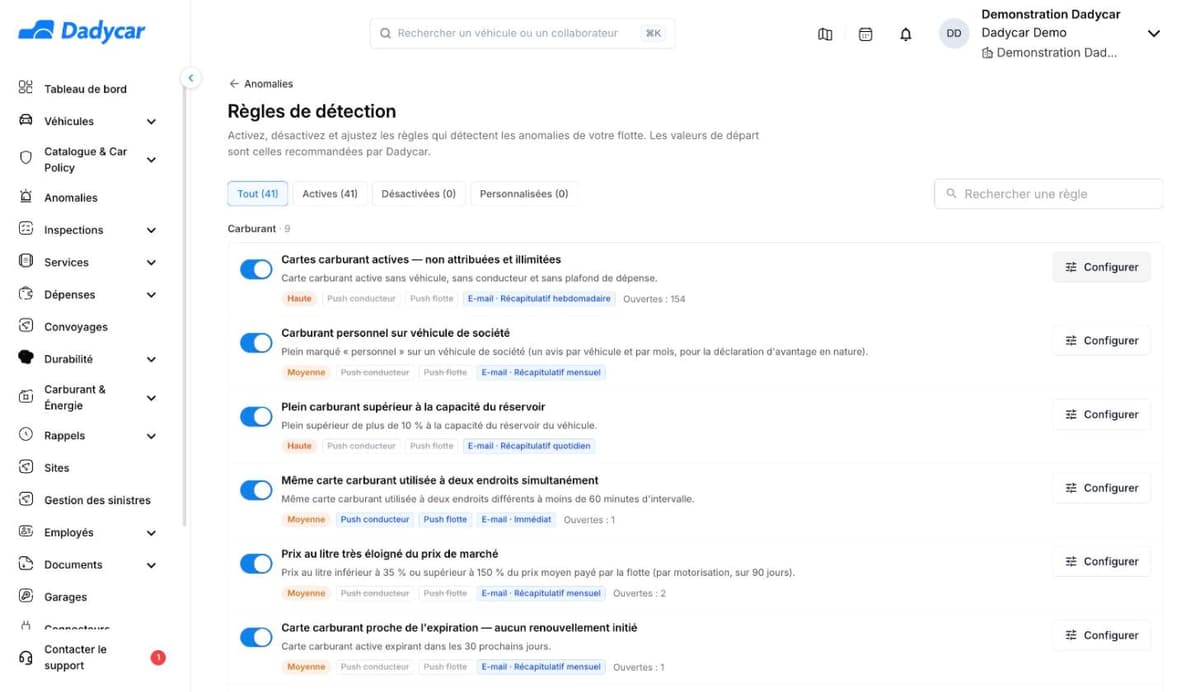1200x692 pixels.
Task: Toggle Même carte carburant utilisée simultanément rule
Action: click(256, 490)
